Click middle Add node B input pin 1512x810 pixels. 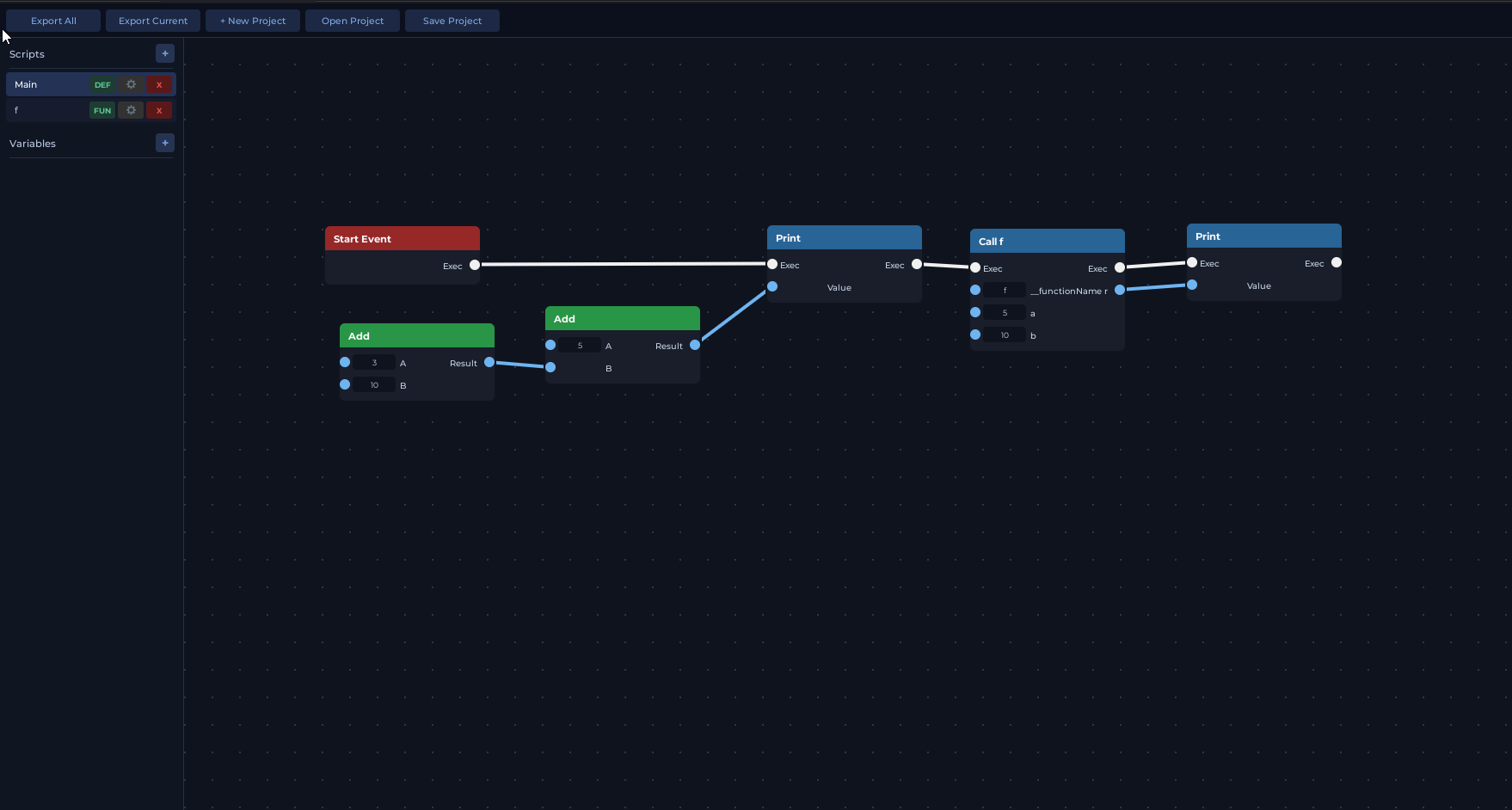550,367
